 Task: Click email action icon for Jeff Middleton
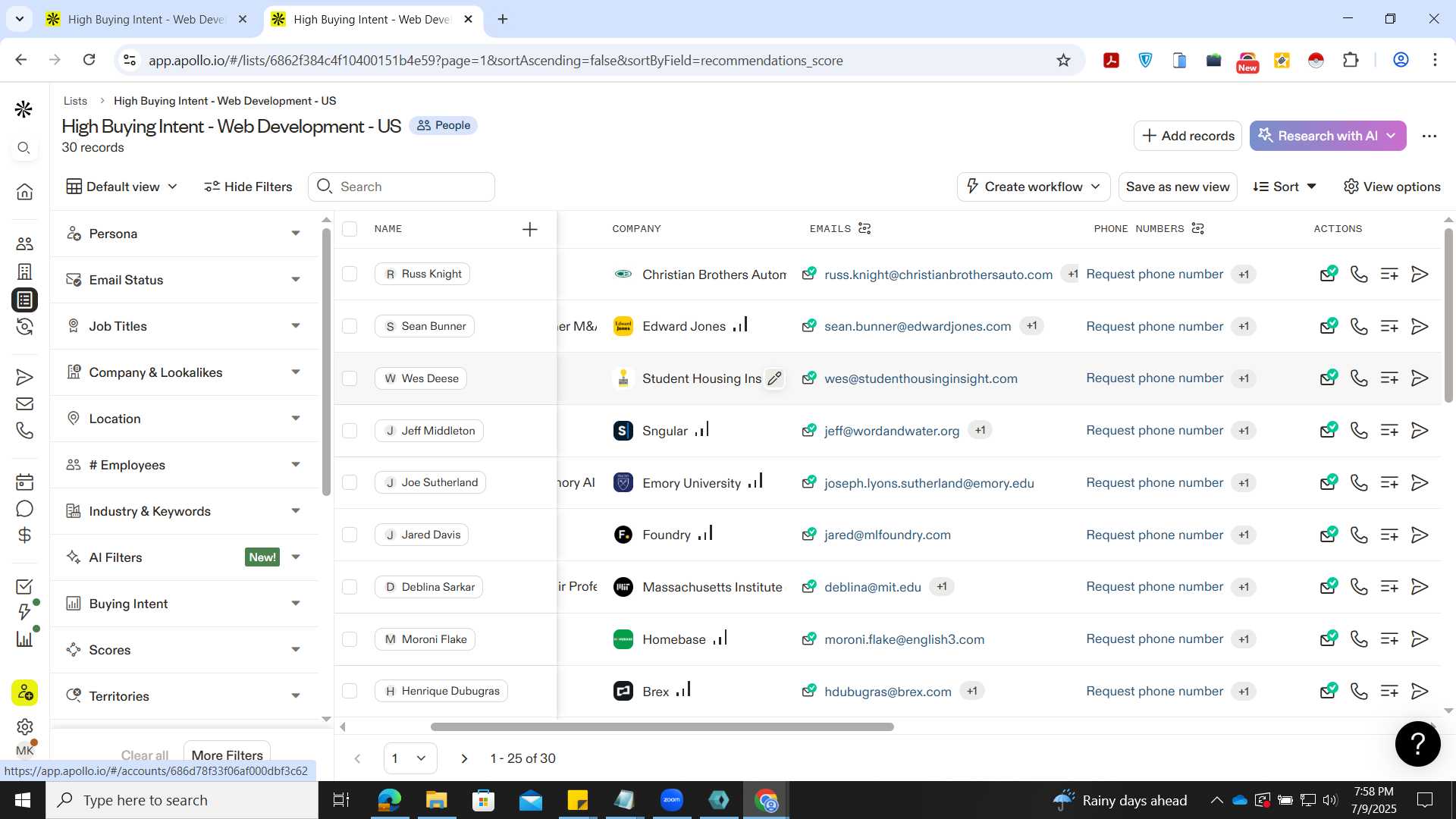[x=1329, y=430]
